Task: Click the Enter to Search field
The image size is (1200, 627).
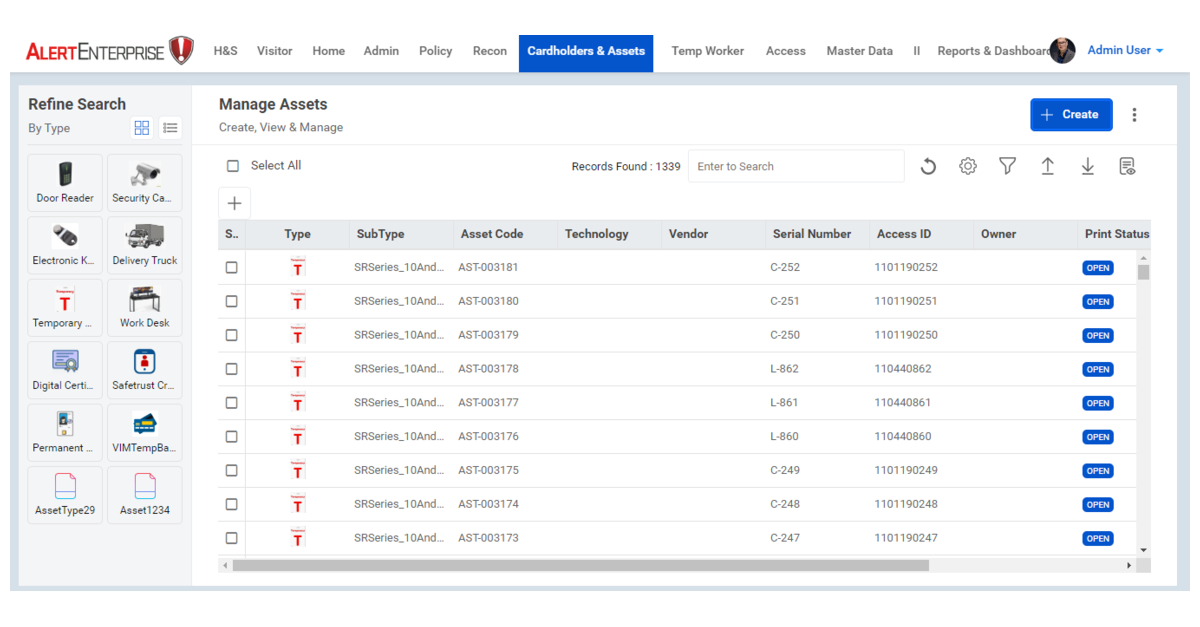Action: point(796,167)
